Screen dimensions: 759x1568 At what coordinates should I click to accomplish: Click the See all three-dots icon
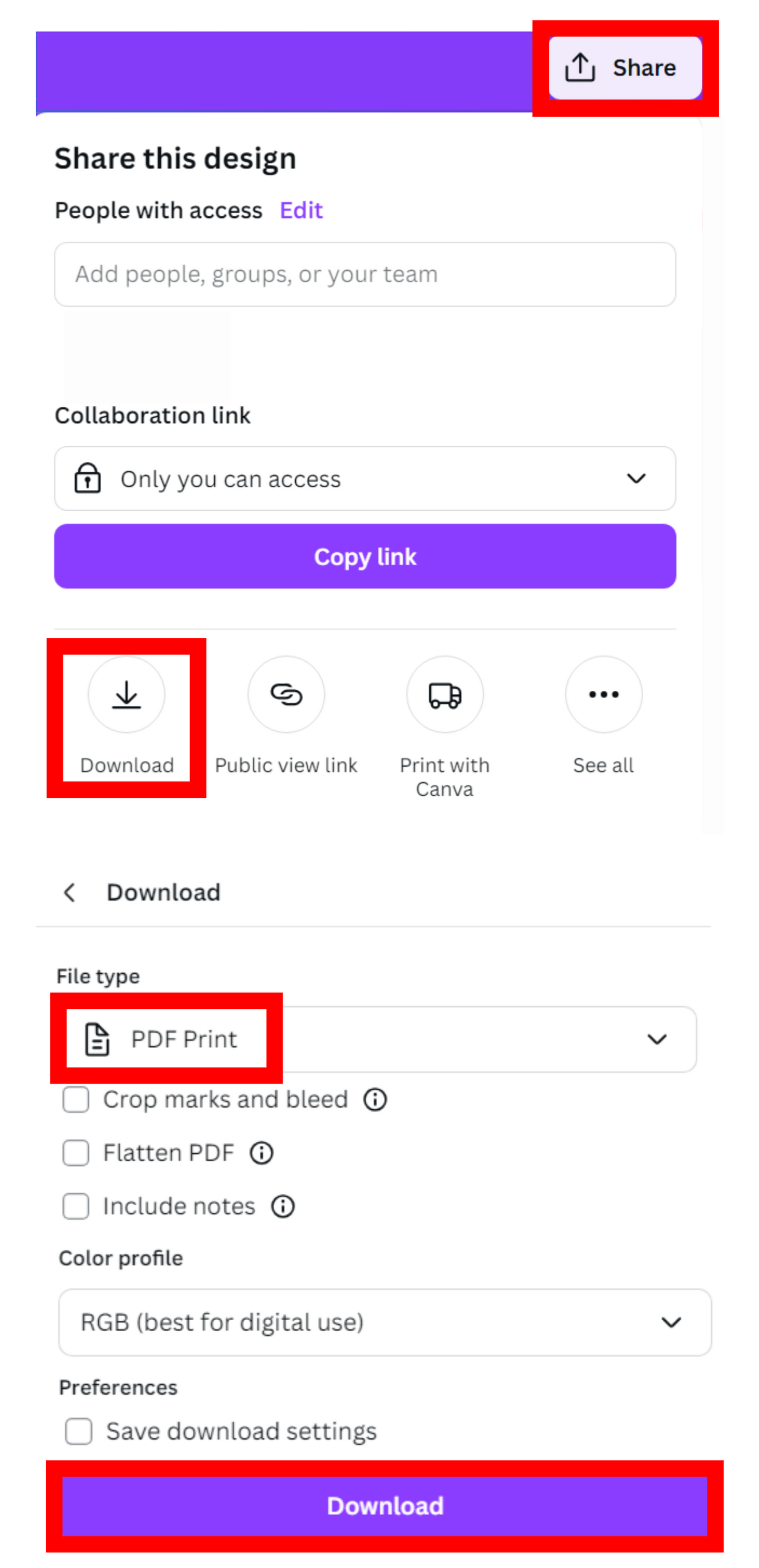click(x=603, y=694)
